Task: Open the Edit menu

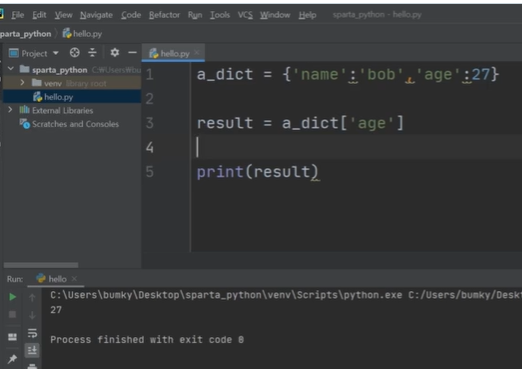Action: [x=39, y=15]
